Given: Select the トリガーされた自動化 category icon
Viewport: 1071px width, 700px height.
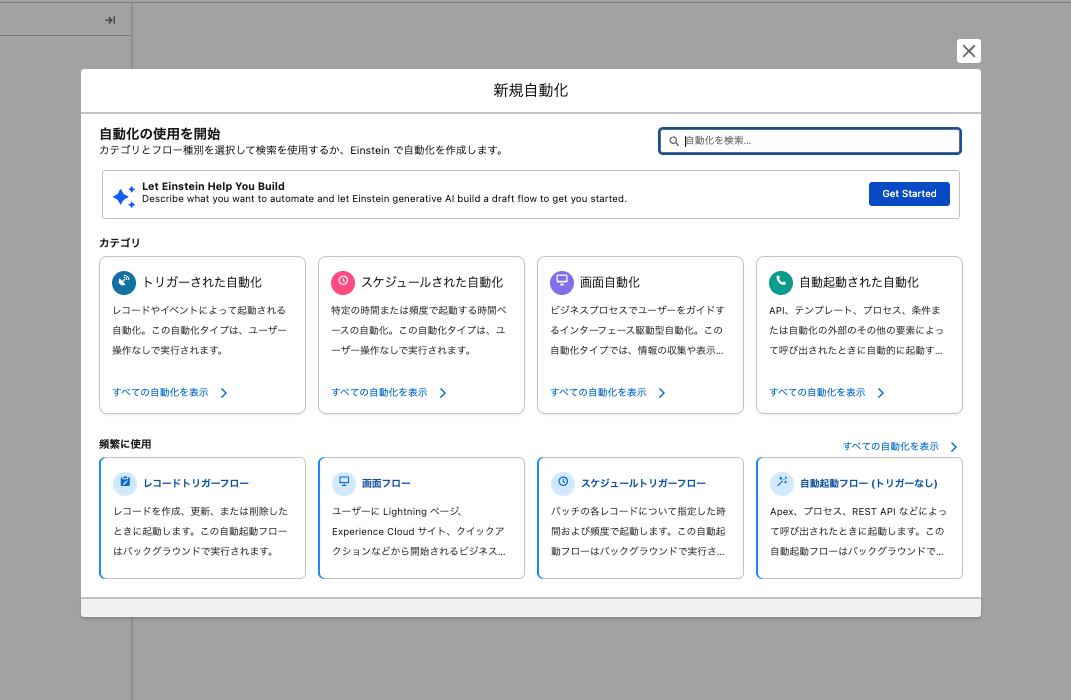Looking at the screenshot, I should [123, 282].
